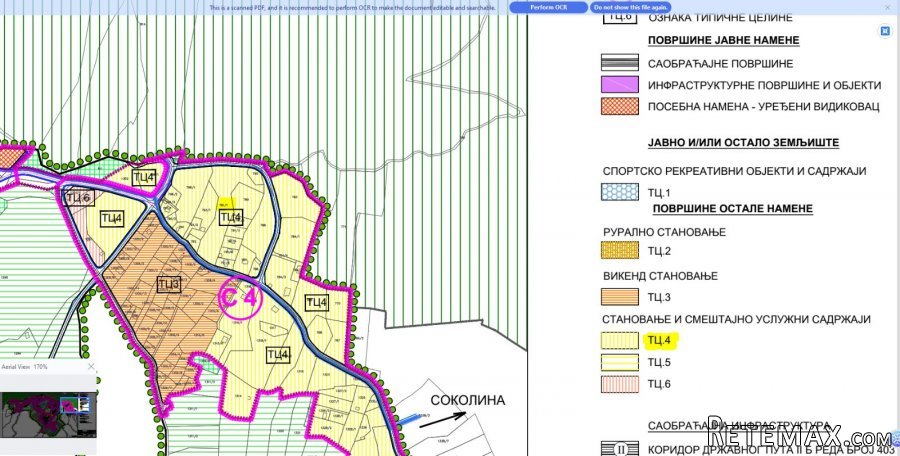Click the blue dotted ТЦ.1 legend swatch

pyautogui.click(x=619, y=192)
